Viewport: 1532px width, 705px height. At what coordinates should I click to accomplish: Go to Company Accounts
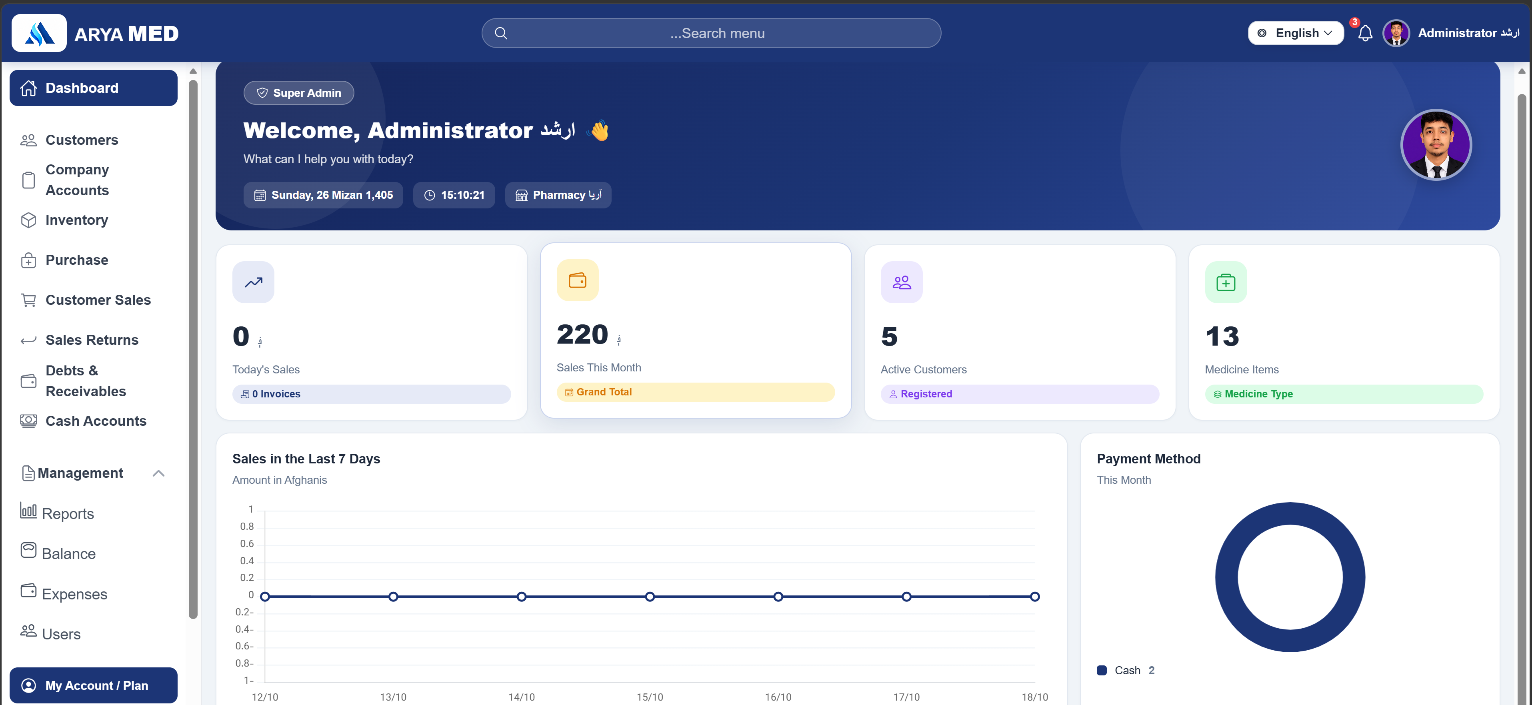pos(94,180)
